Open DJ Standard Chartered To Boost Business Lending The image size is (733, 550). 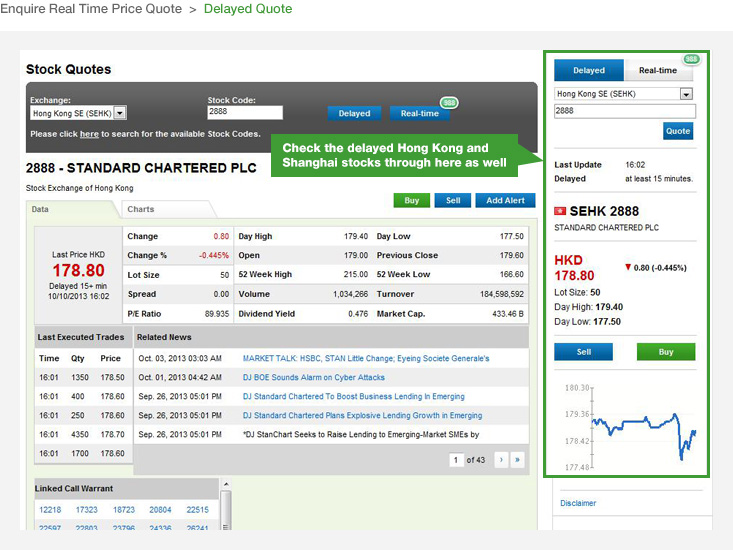353,396
